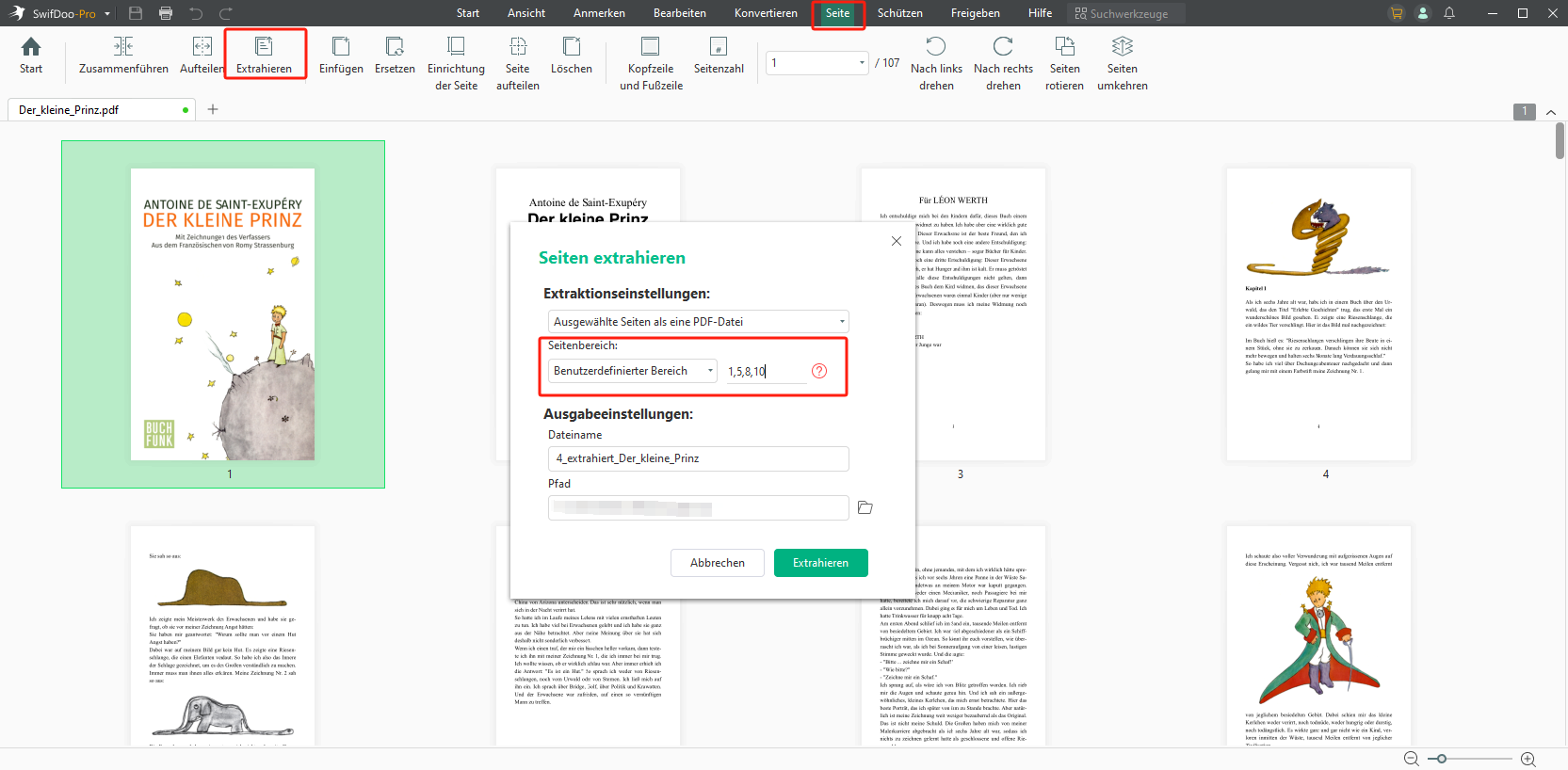Click the vertical scrollbar handle

click(x=1560, y=140)
